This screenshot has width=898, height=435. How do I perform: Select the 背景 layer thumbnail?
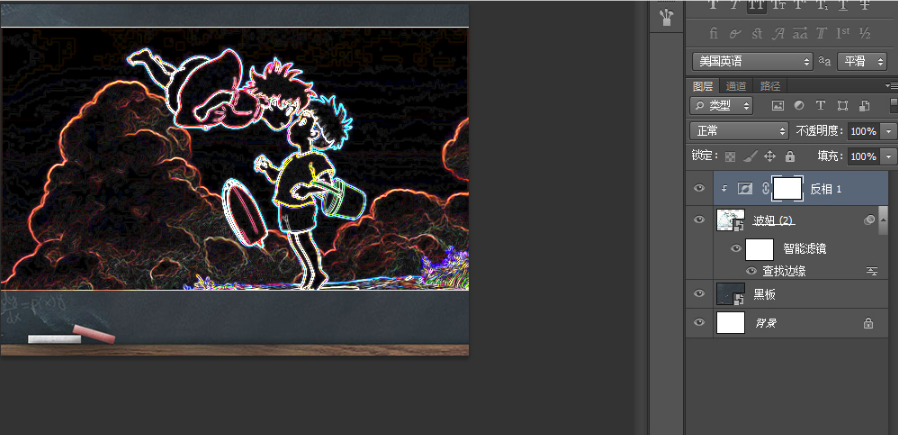(730, 323)
